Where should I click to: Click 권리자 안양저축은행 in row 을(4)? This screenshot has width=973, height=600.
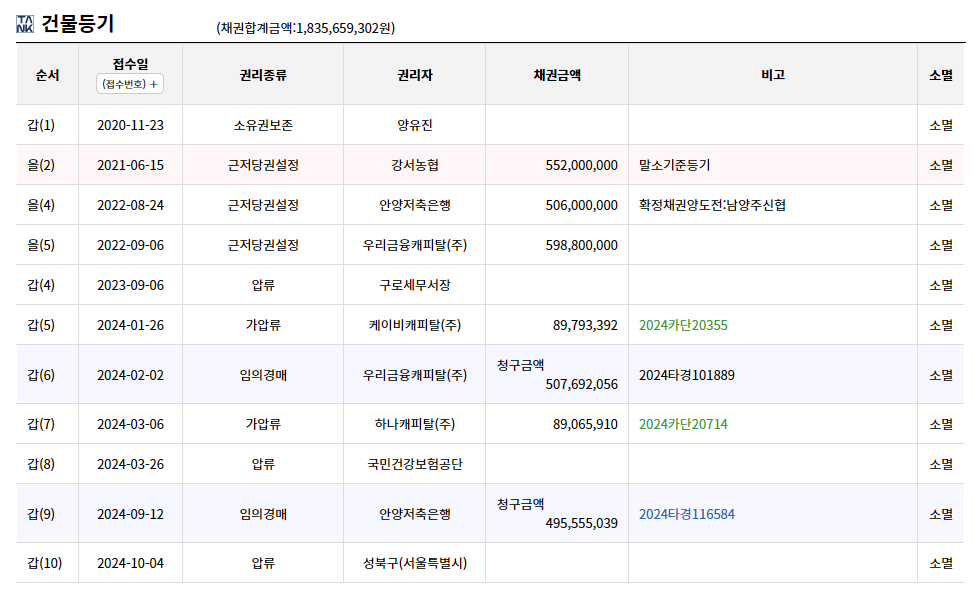coord(415,205)
